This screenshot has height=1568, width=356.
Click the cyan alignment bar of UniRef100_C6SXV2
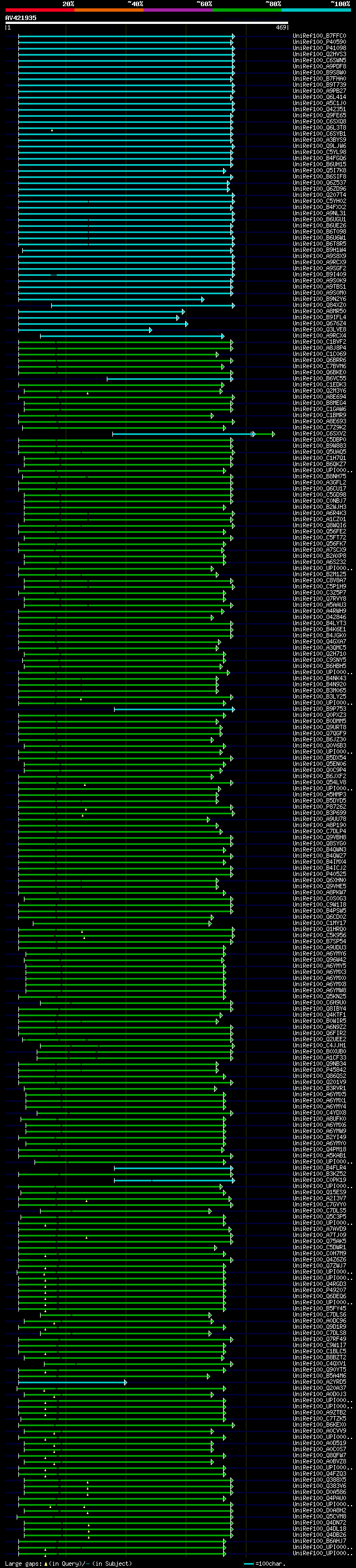tap(182, 434)
